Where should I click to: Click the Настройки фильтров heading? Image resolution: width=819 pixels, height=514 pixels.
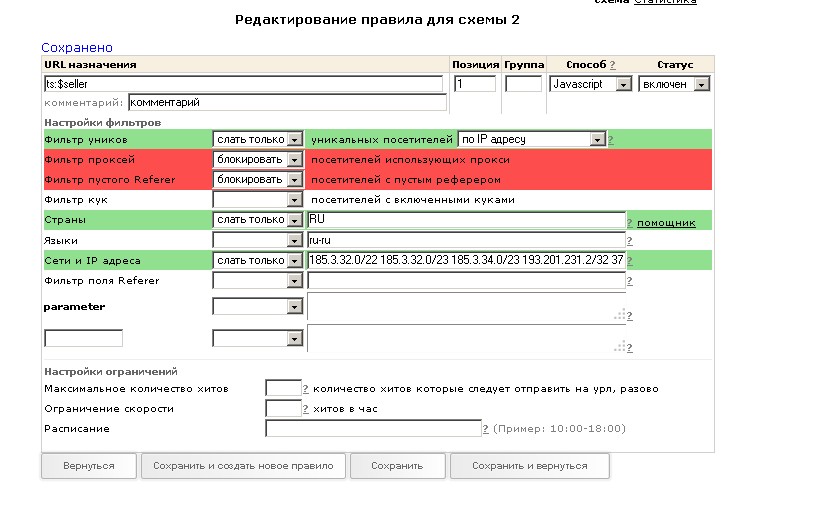pos(103,123)
